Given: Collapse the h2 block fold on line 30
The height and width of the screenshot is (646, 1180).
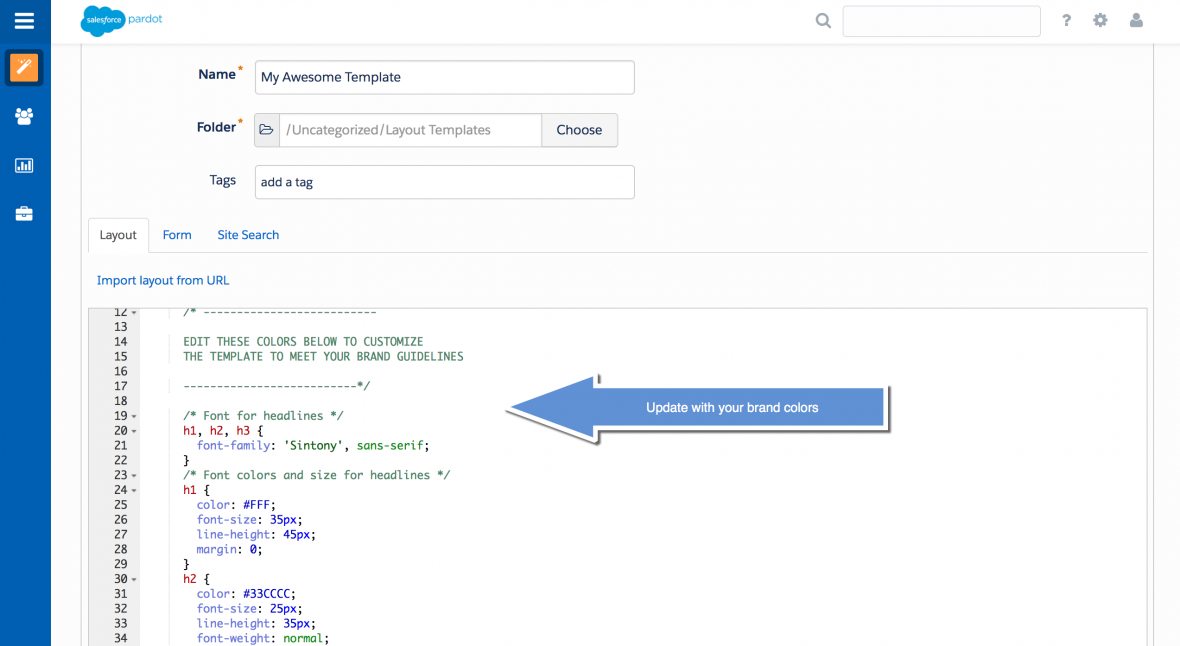Looking at the screenshot, I should (x=134, y=580).
